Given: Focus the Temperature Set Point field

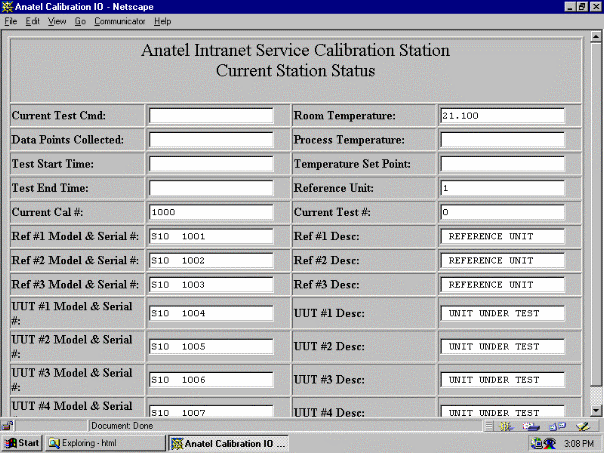Looking at the screenshot, I should click(502, 164).
